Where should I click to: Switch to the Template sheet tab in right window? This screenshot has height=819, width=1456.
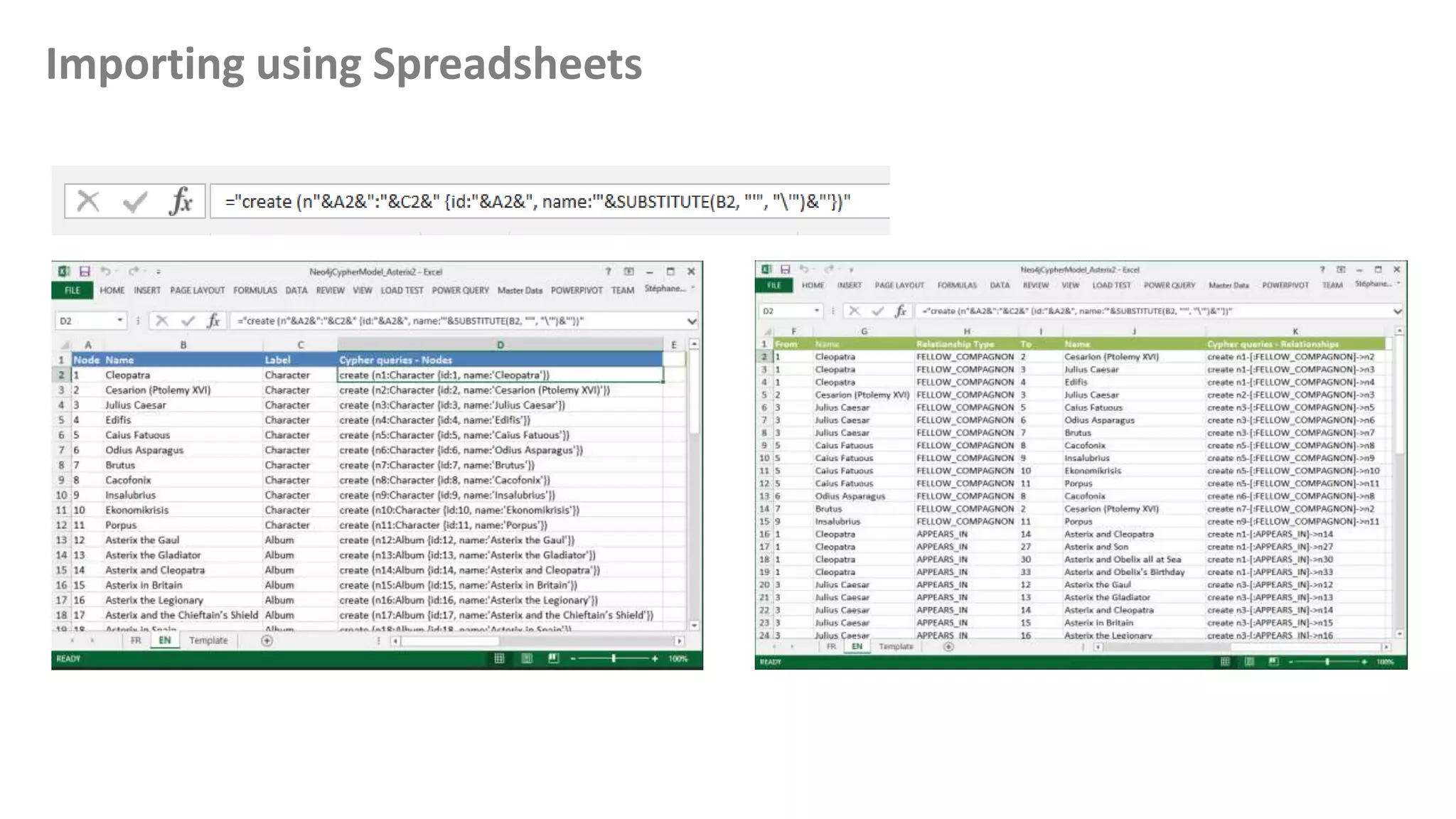(896, 646)
